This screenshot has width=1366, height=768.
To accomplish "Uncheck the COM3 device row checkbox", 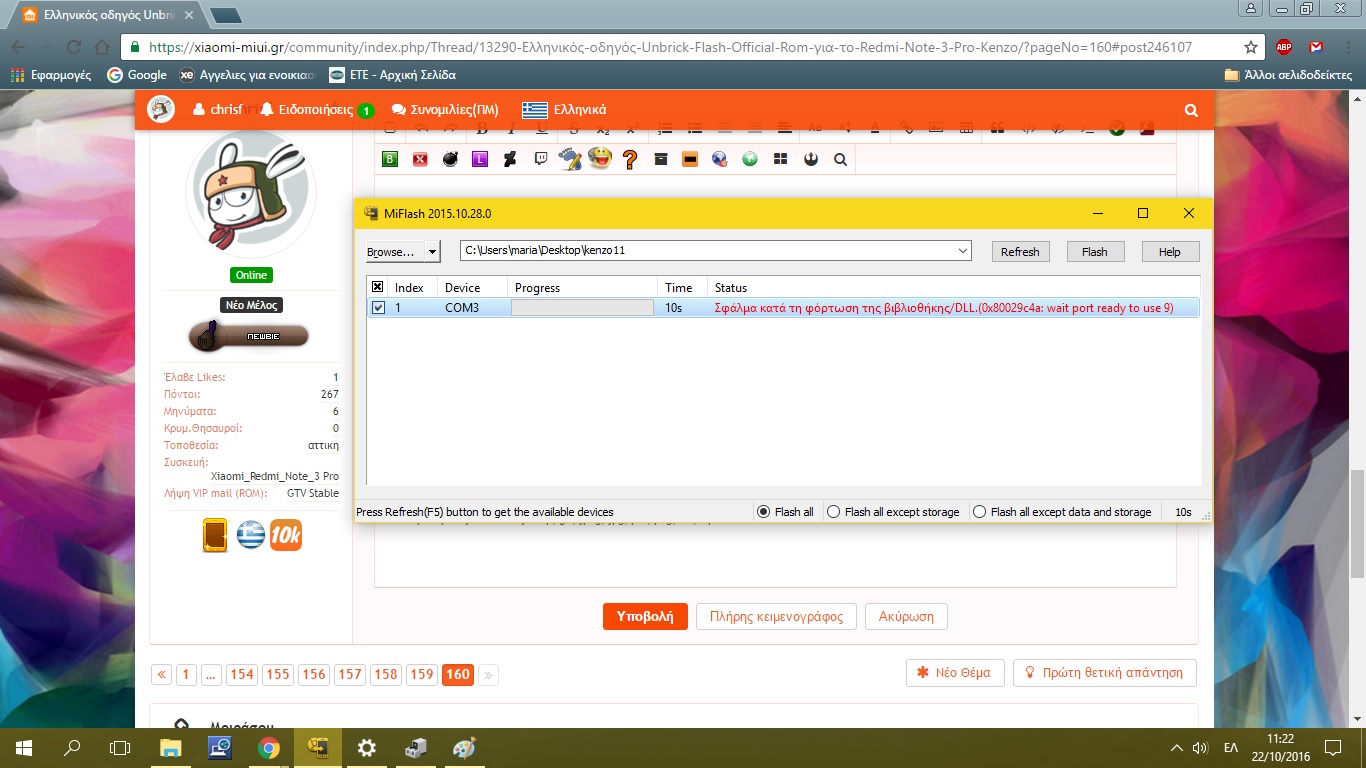I will 378,308.
